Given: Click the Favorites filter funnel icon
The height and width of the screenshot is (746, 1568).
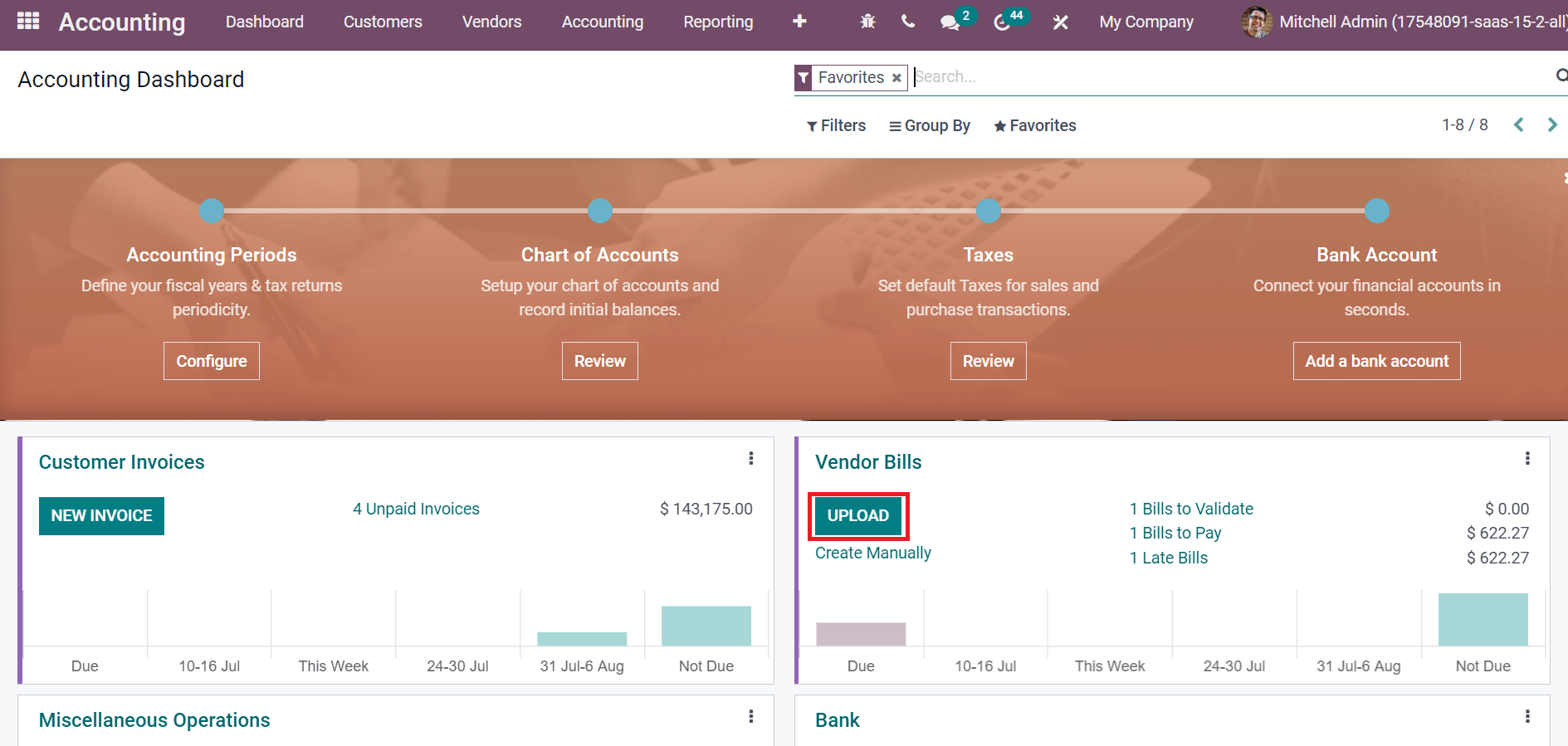Looking at the screenshot, I should (804, 78).
